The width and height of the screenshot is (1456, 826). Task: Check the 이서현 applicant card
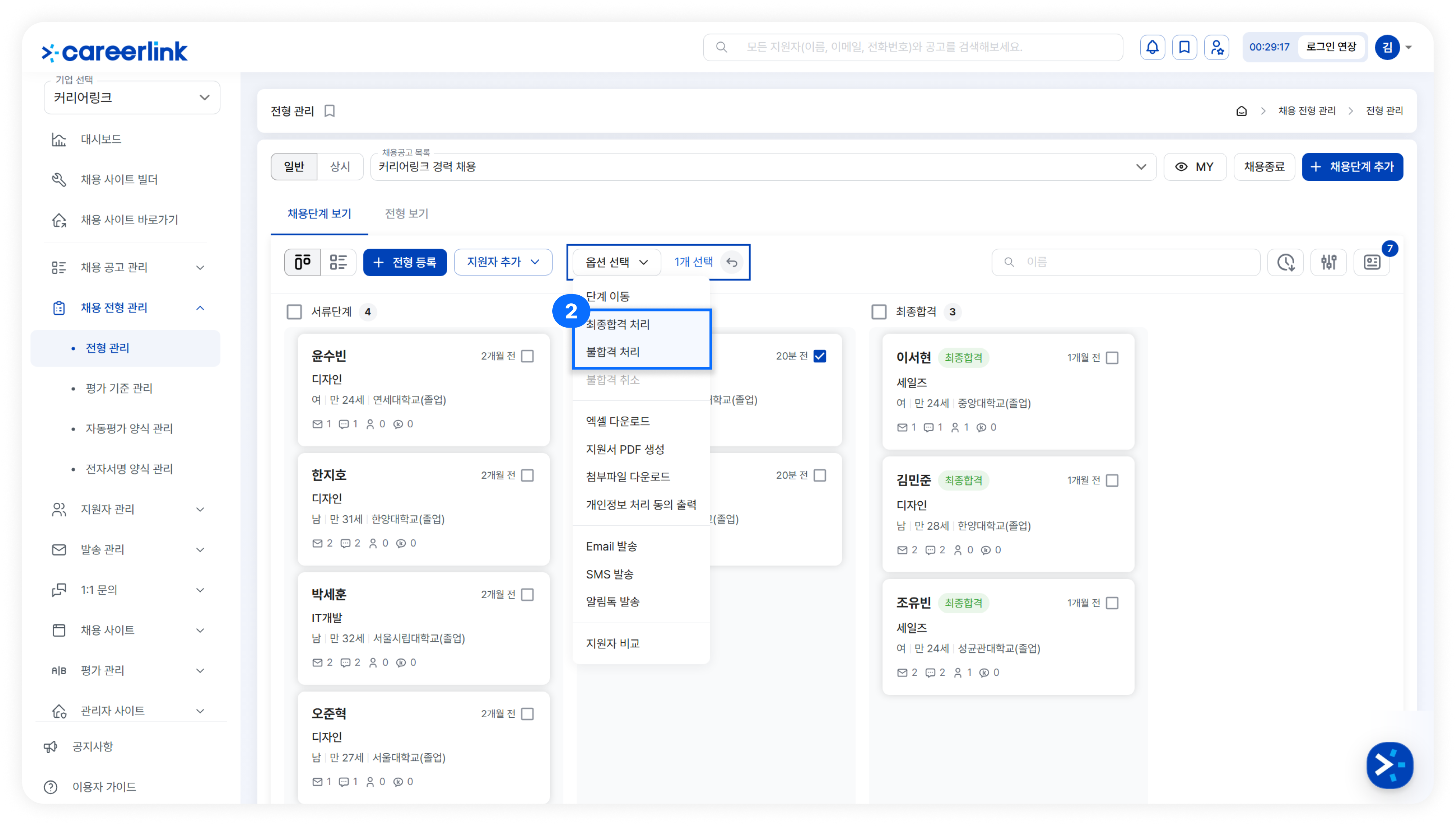point(1112,358)
